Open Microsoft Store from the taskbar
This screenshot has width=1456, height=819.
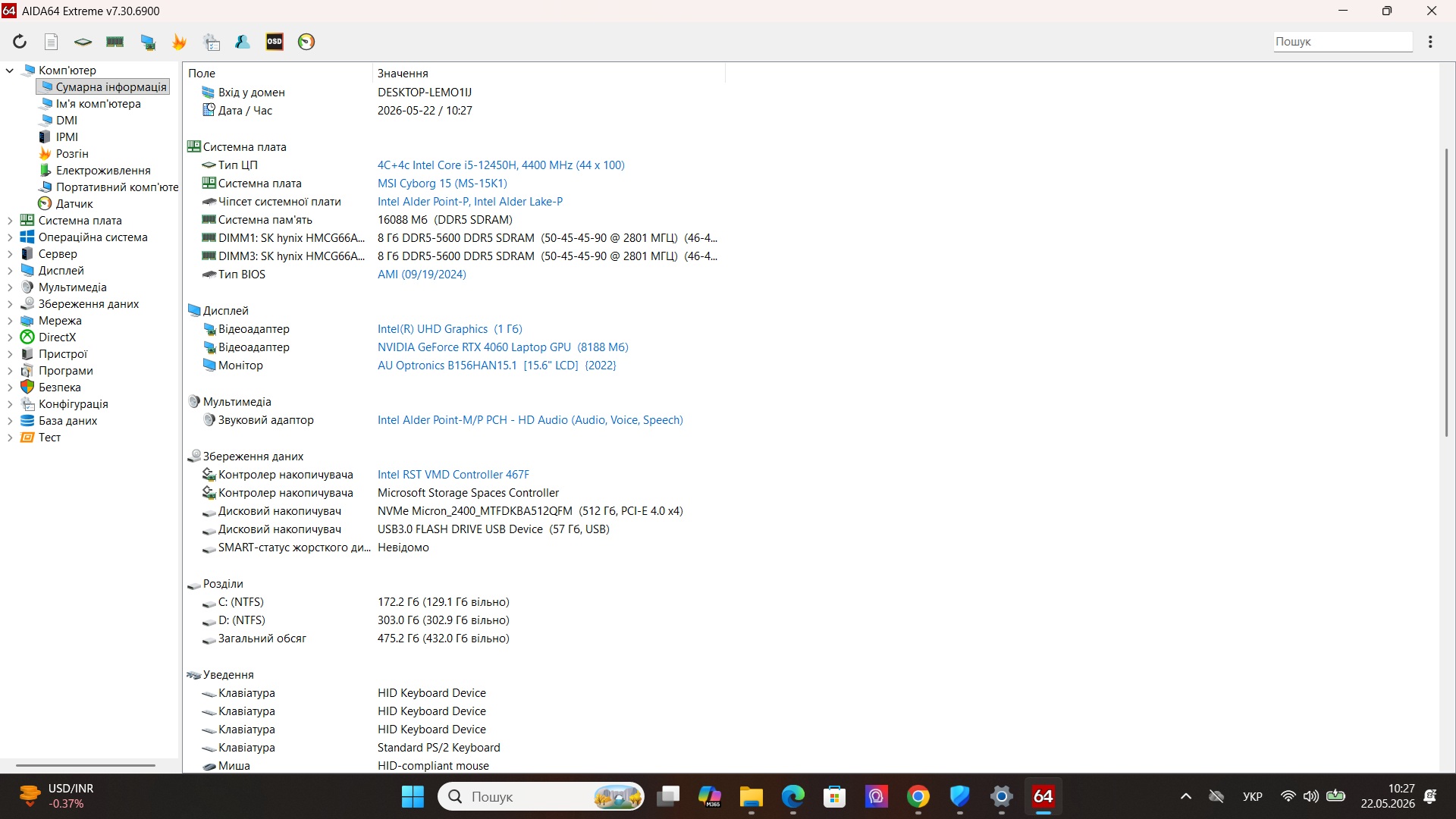(835, 797)
